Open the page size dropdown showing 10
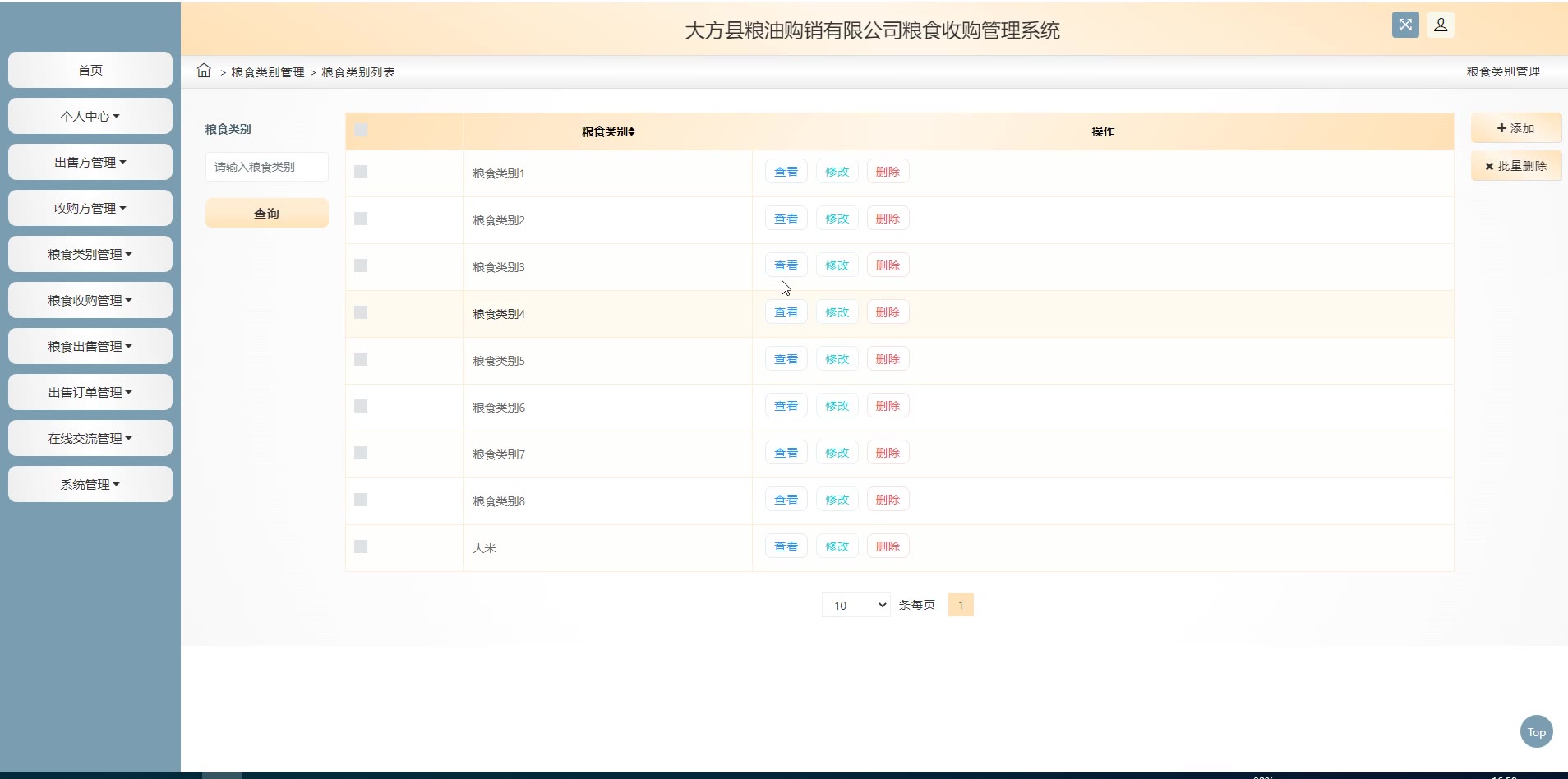This screenshot has width=1568, height=779. (856, 605)
